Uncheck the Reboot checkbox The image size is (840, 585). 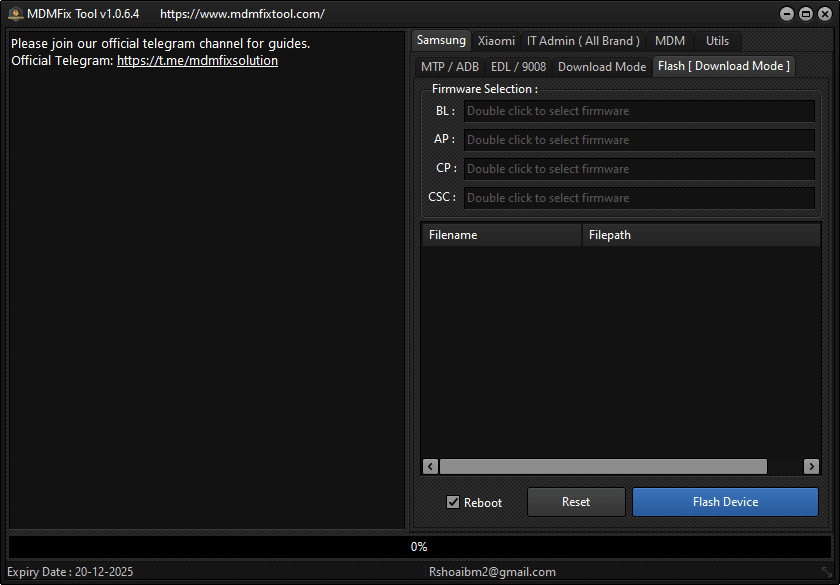453,502
